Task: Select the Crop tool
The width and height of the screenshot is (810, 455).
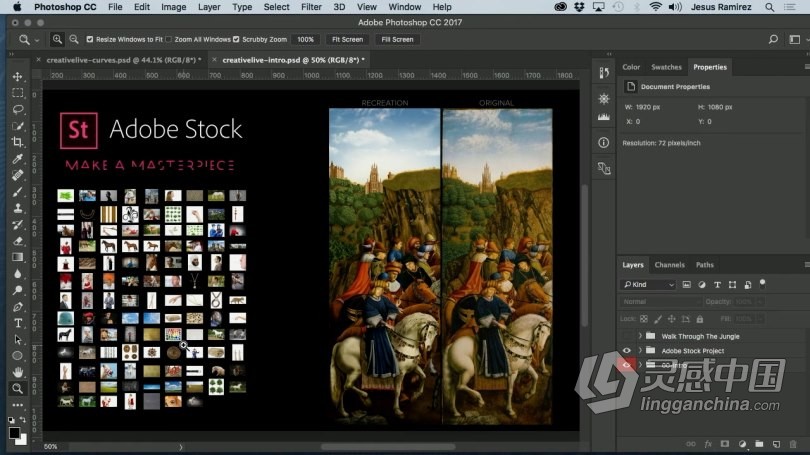Action: (x=18, y=142)
